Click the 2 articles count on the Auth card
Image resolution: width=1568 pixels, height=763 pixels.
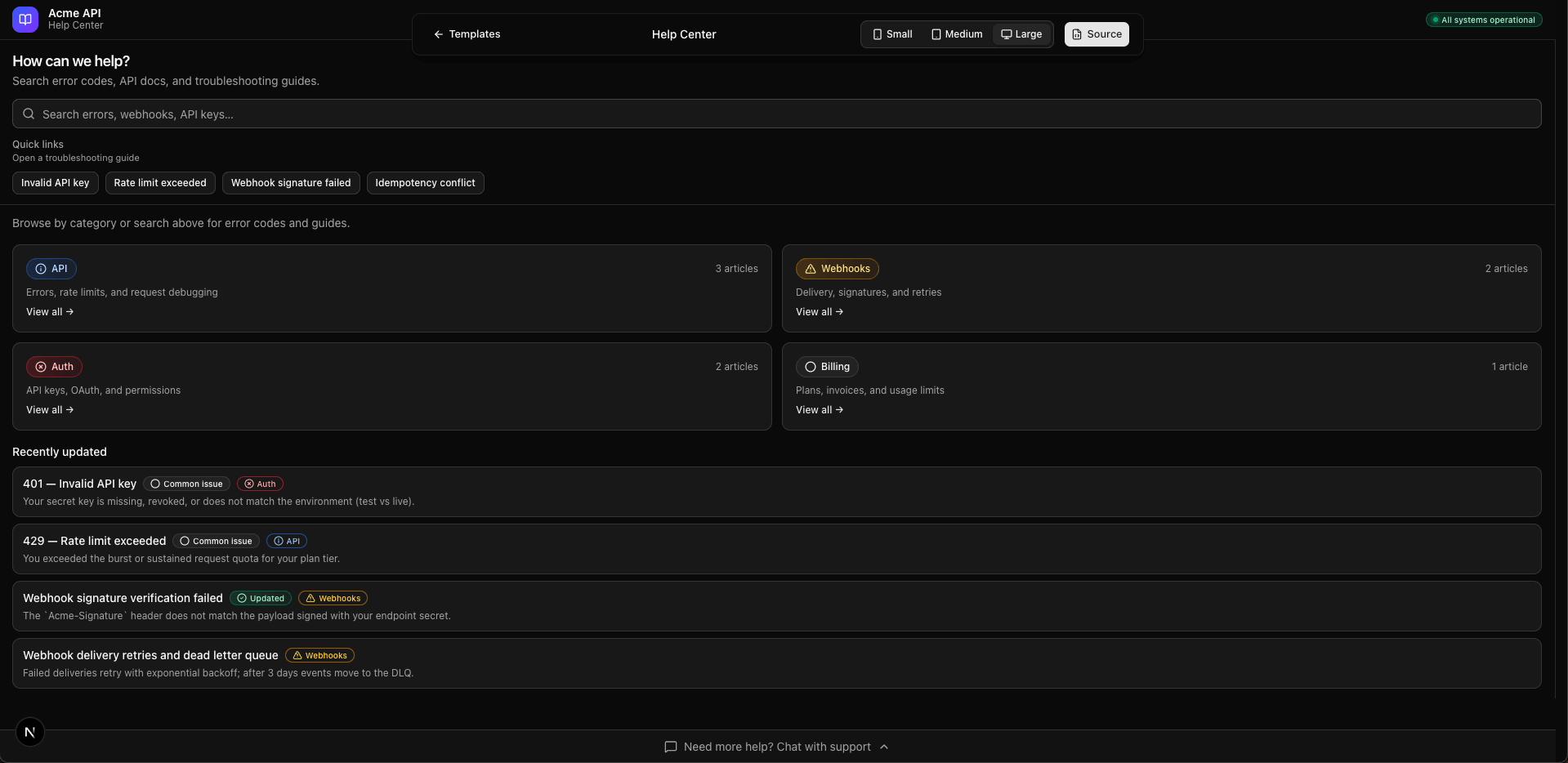[737, 367]
